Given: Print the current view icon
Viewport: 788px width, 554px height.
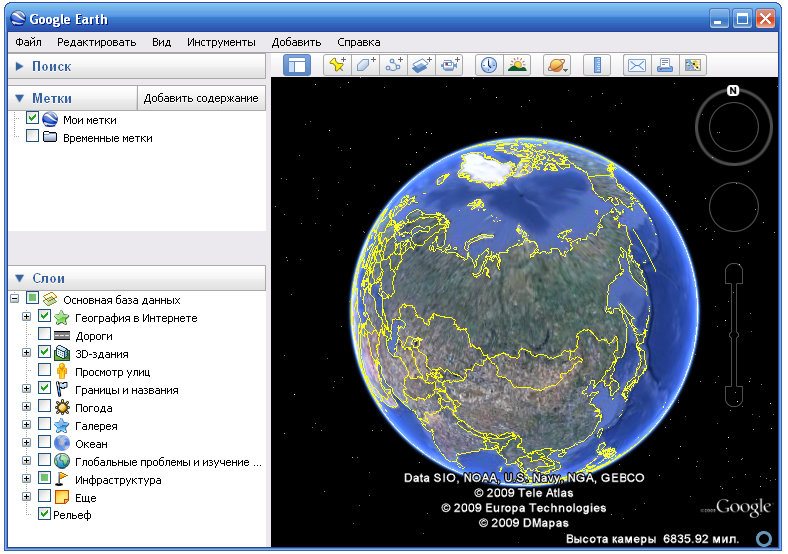Looking at the screenshot, I should [x=665, y=65].
